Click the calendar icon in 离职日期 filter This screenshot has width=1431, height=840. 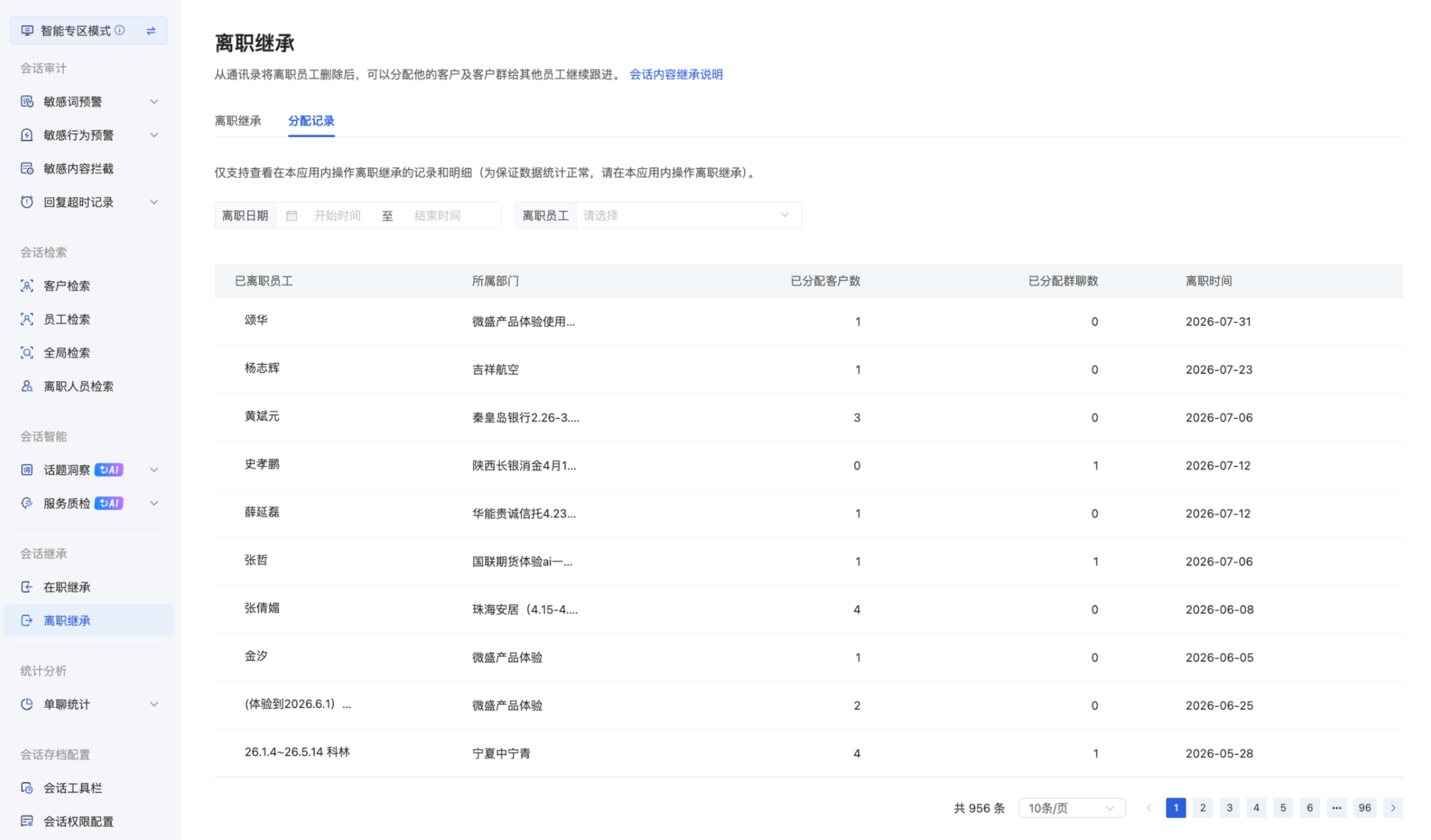(x=292, y=215)
